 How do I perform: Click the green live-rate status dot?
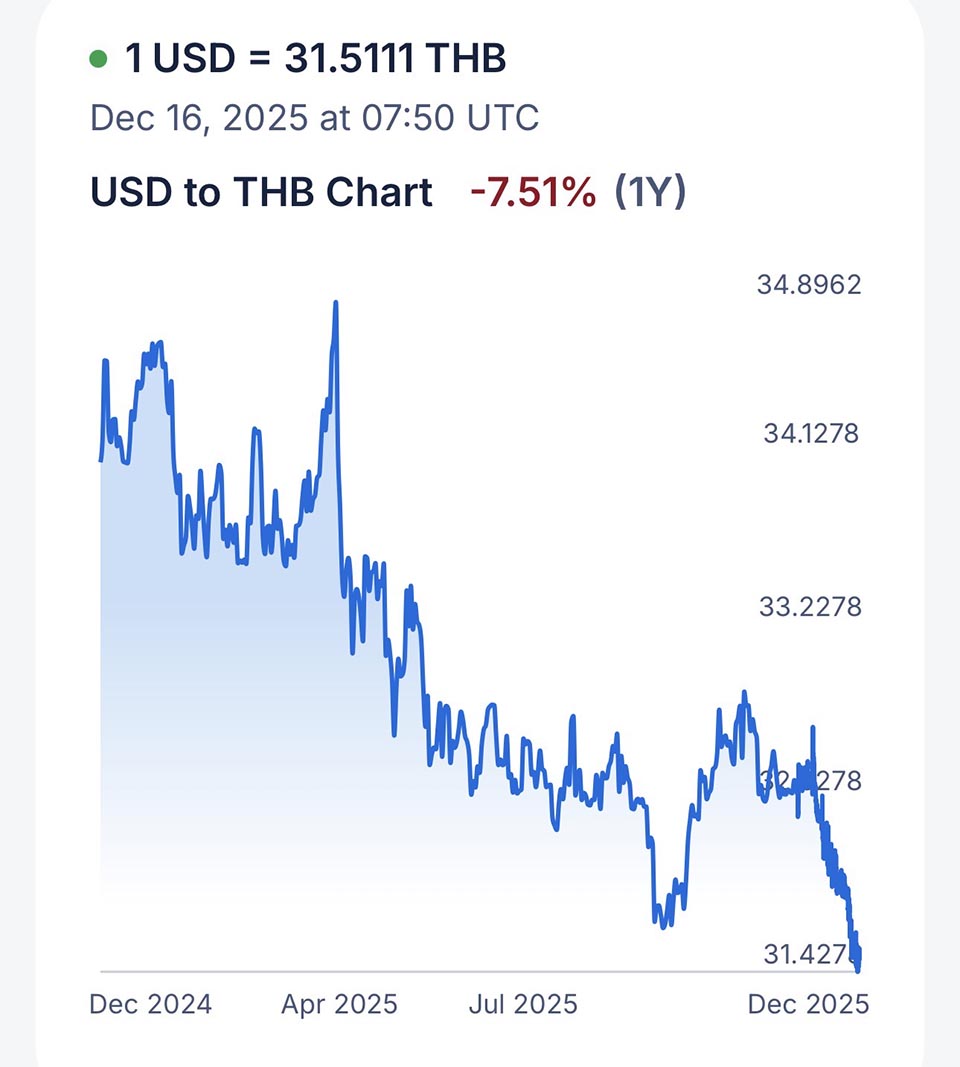pos(98,60)
